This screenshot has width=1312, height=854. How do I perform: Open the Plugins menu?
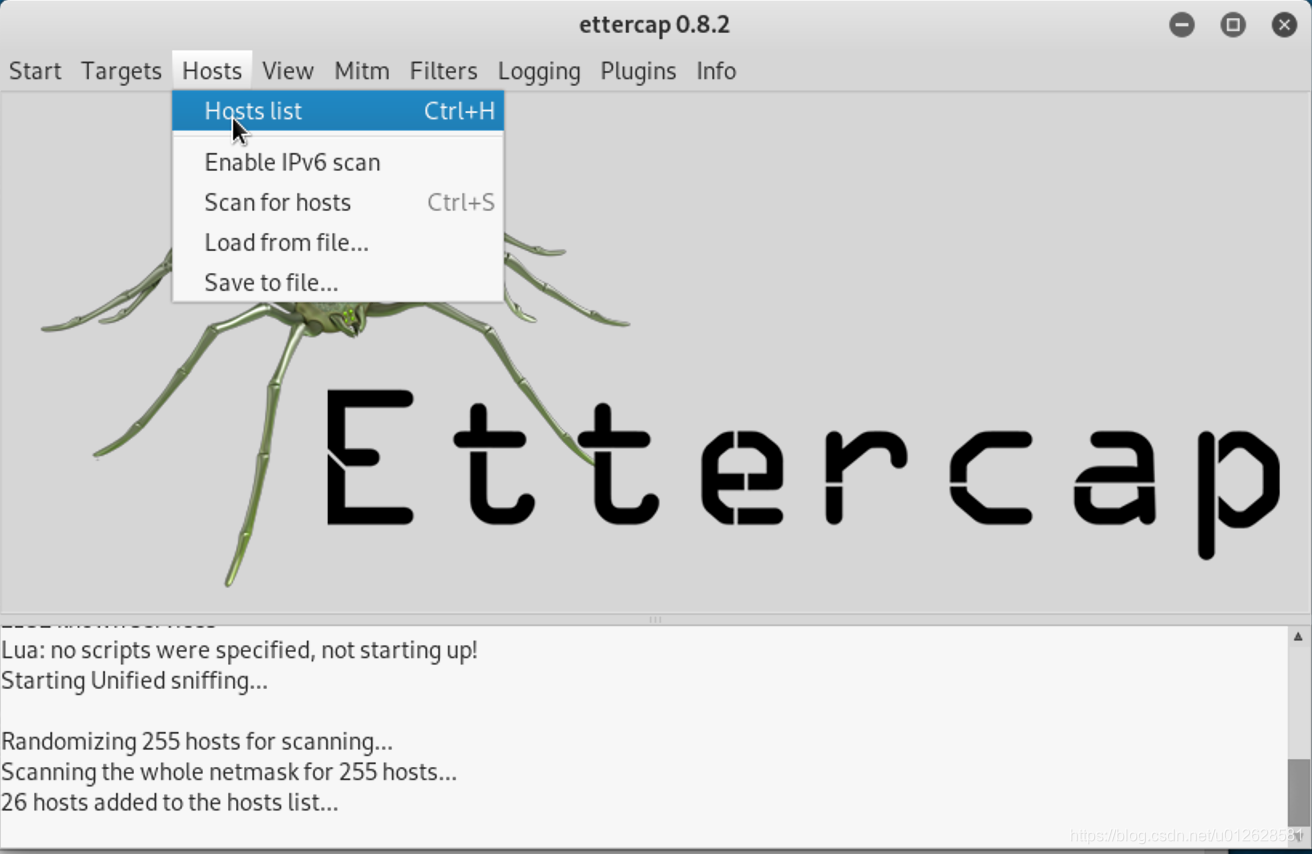638,71
